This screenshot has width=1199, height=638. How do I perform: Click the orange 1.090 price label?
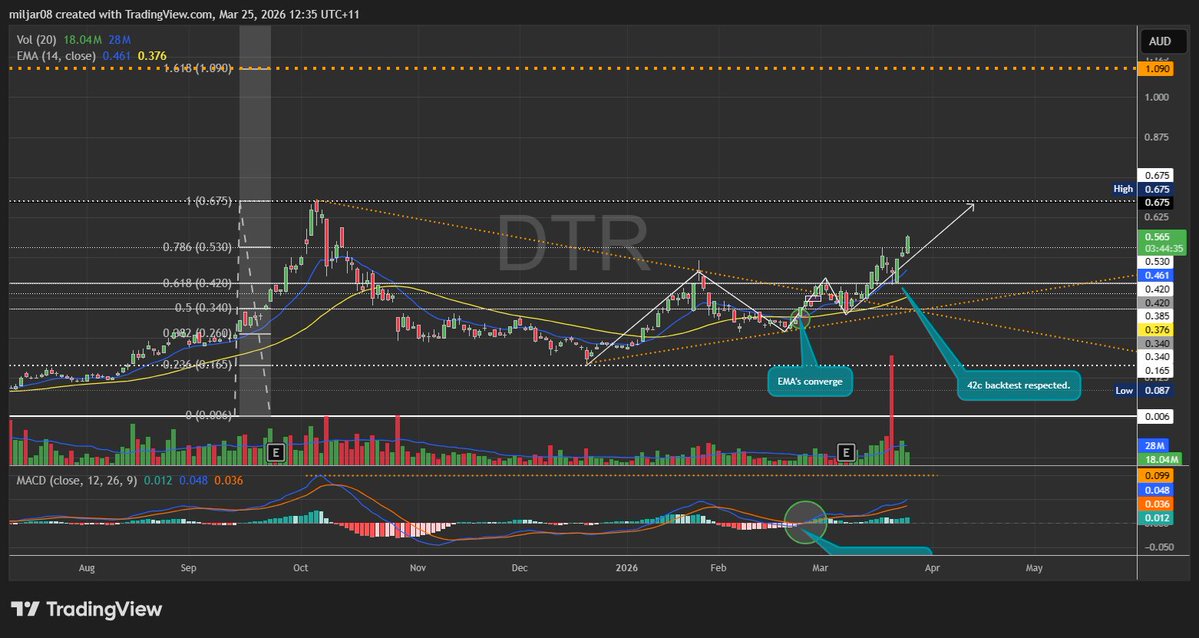pos(1158,69)
